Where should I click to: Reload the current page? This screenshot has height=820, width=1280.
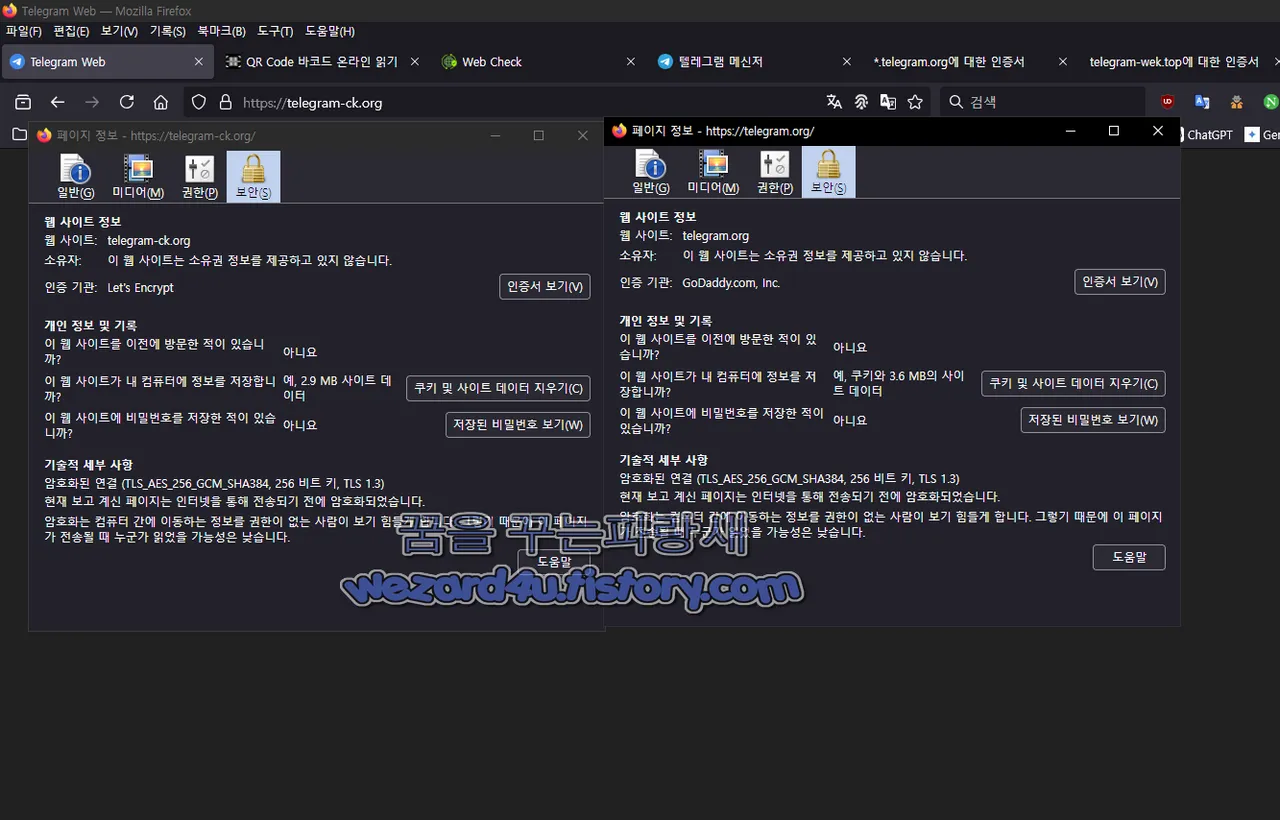126,102
